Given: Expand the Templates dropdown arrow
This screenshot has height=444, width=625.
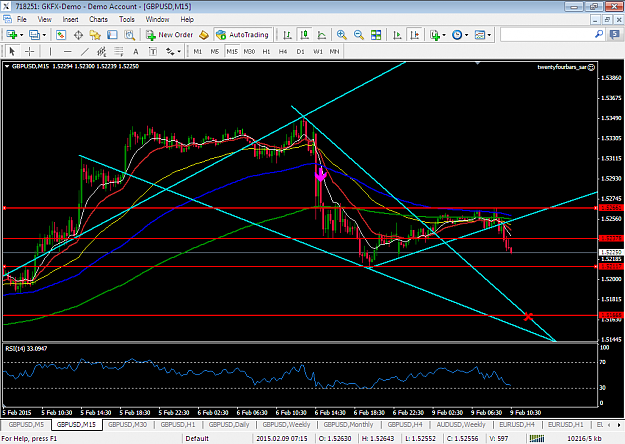Looking at the screenshot, I should coord(489,35).
